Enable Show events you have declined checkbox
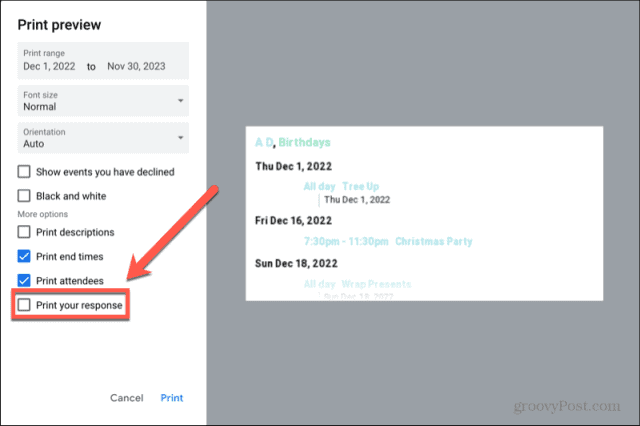 point(24,172)
